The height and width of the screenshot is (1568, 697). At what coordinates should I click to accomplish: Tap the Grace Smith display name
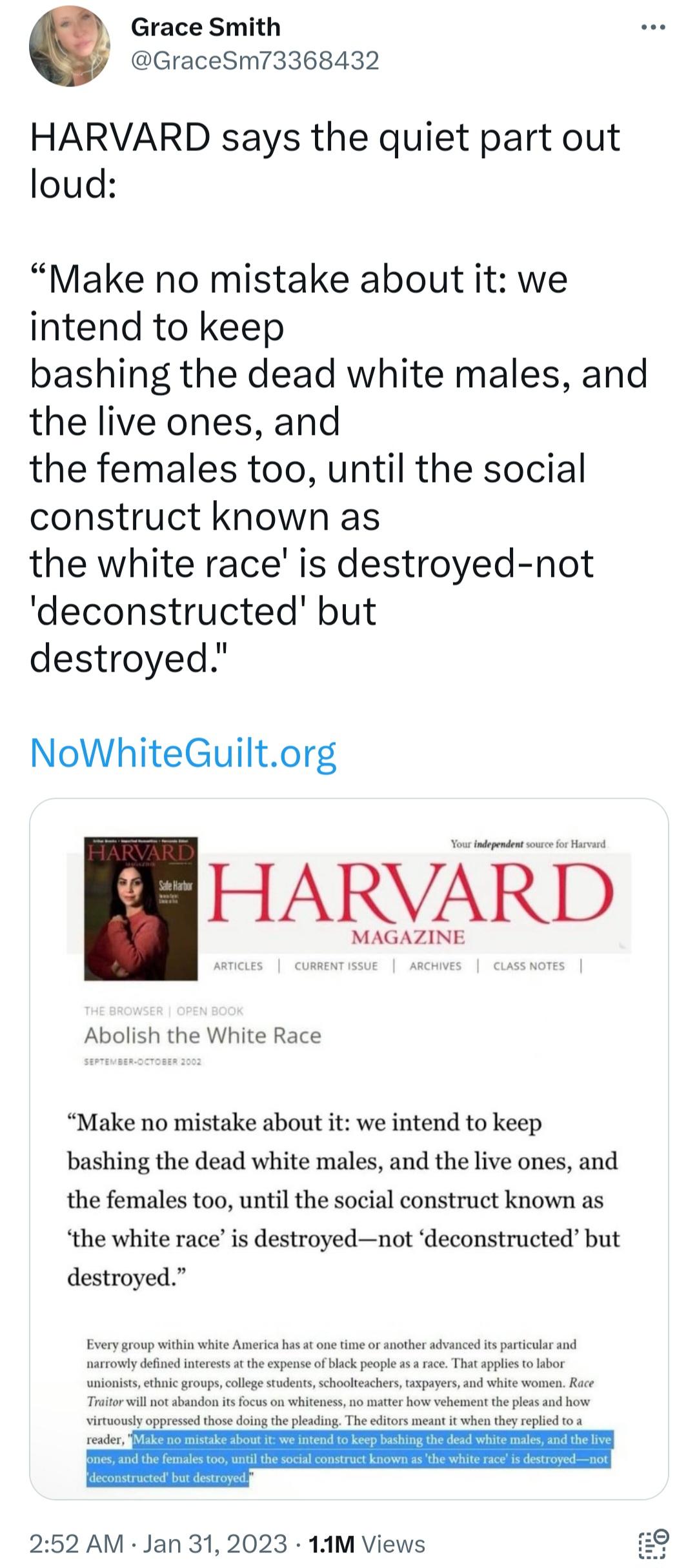[206, 27]
